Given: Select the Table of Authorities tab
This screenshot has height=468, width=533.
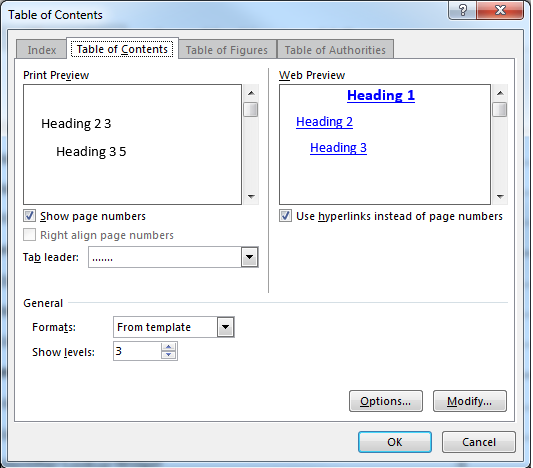Looking at the screenshot, I should 335,50.
